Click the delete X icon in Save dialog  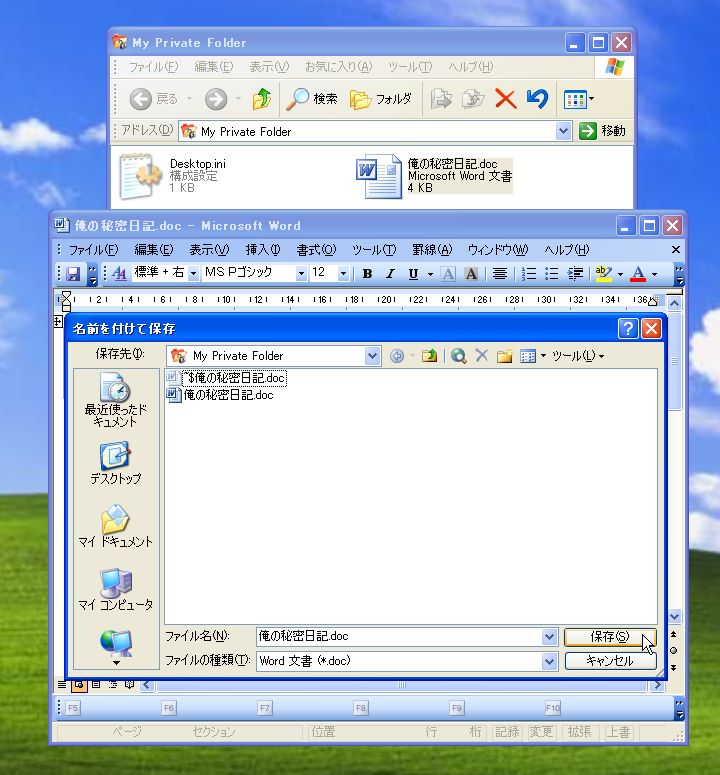point(481,355)
